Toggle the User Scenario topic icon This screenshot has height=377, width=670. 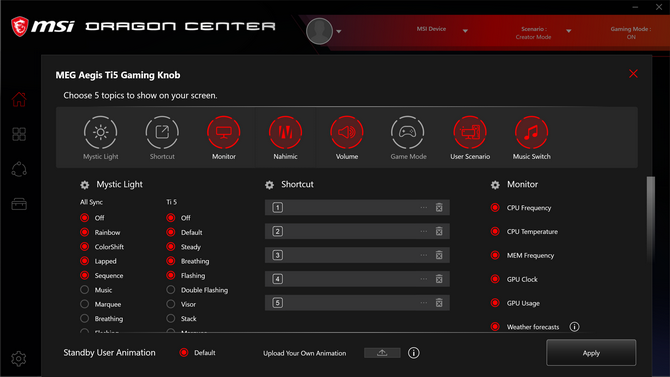click(x=470, y=133)
